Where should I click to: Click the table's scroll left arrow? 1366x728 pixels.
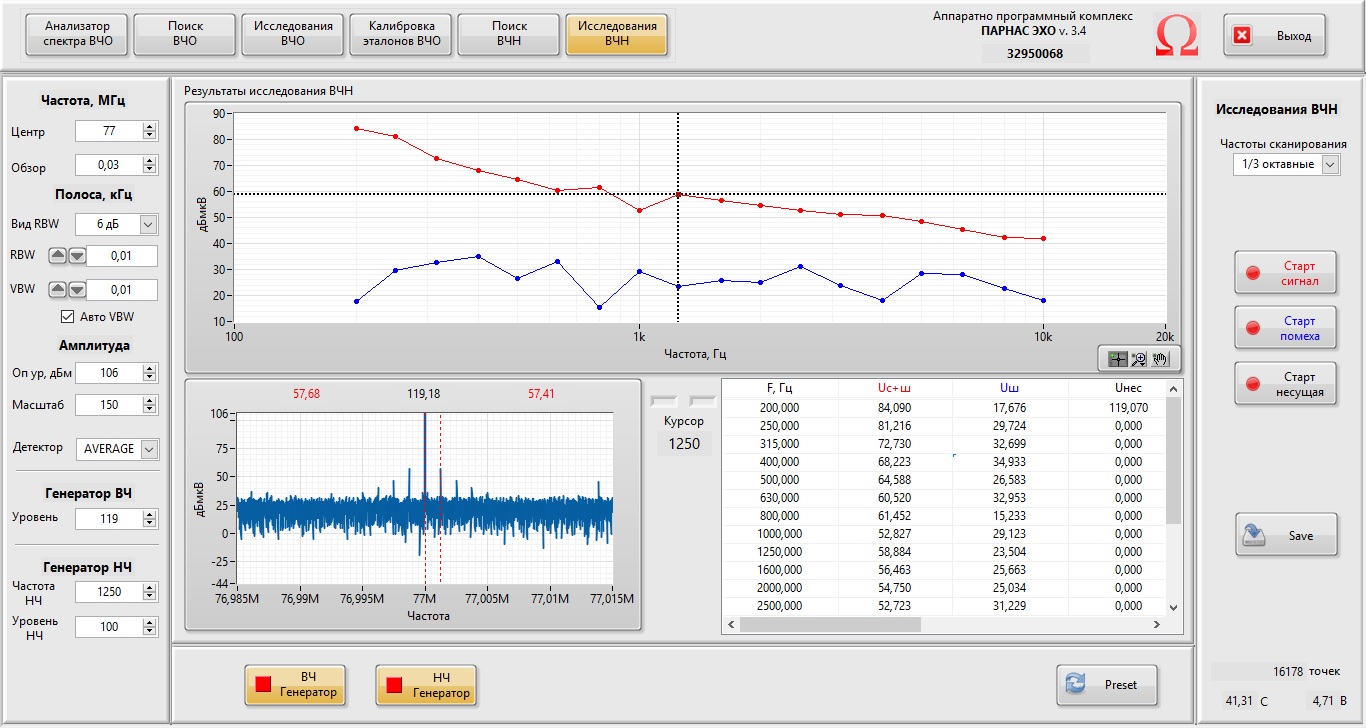point(730,624)
